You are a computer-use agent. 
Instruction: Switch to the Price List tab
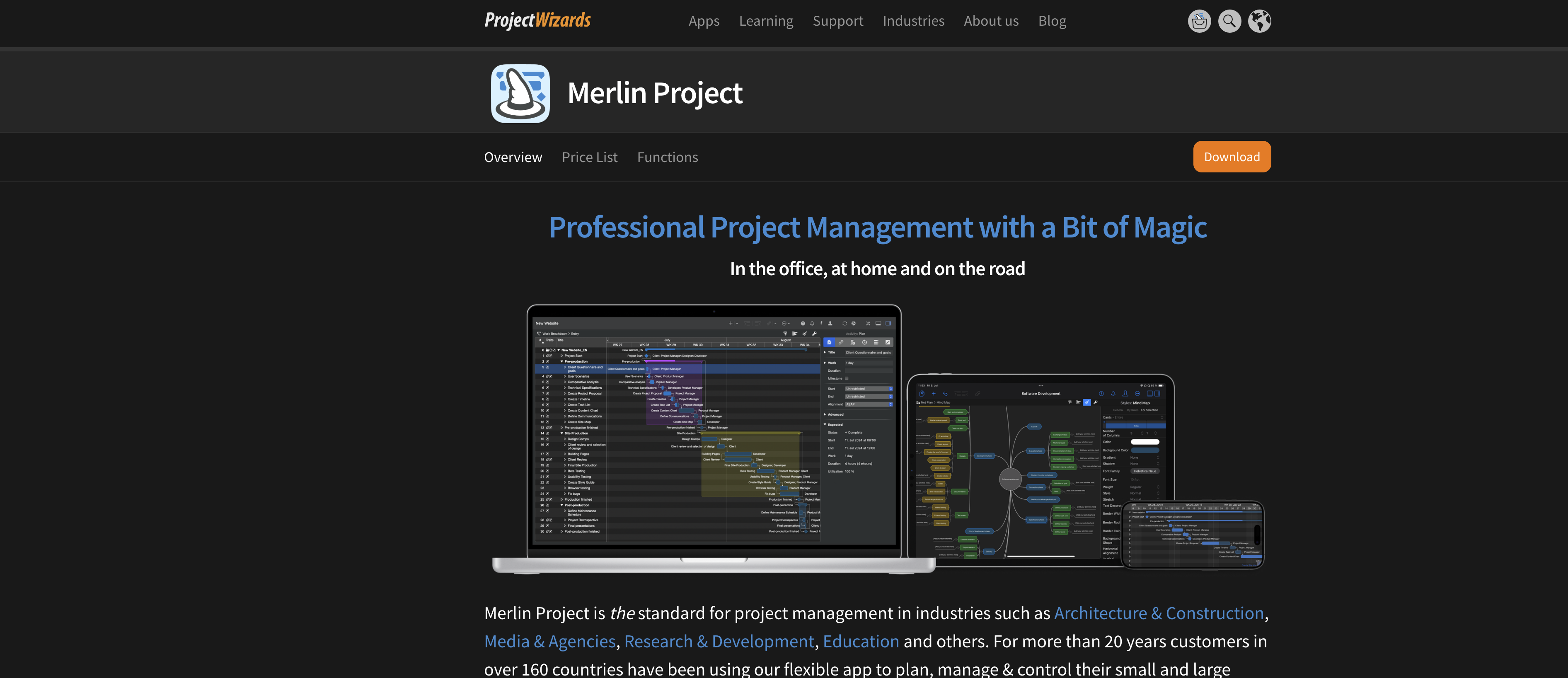[x=589, y=157]
